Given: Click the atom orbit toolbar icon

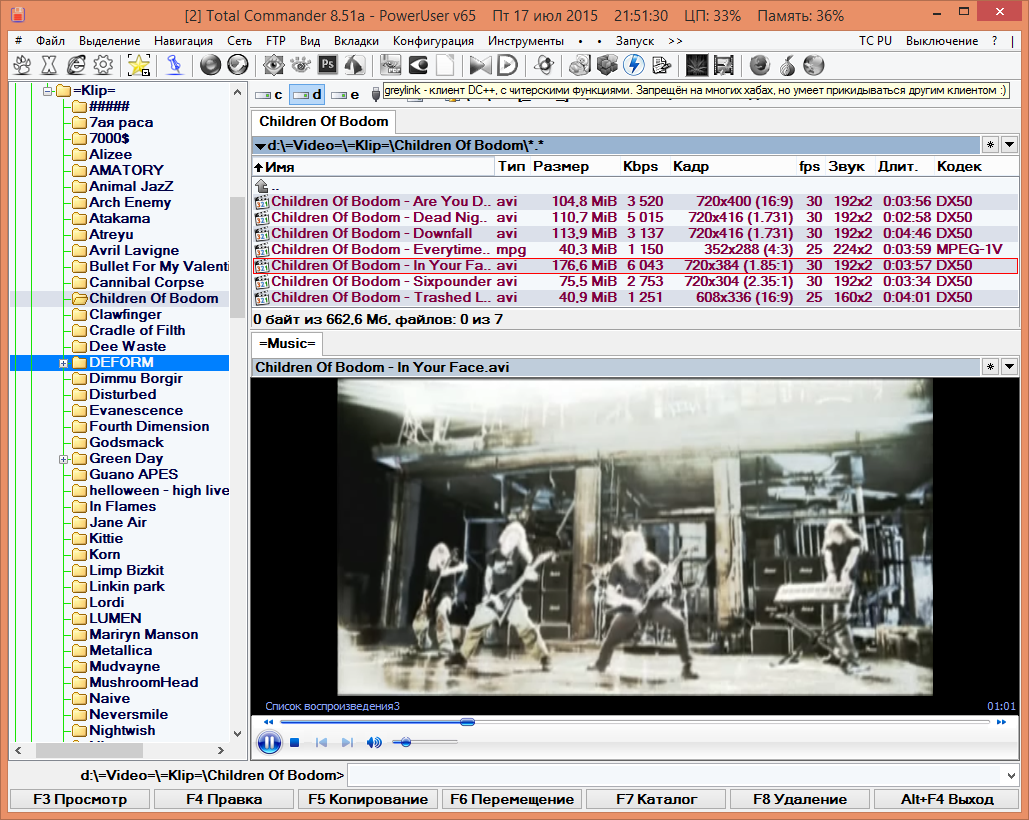Looking at the screenshot, I should [x=544, y=65].
